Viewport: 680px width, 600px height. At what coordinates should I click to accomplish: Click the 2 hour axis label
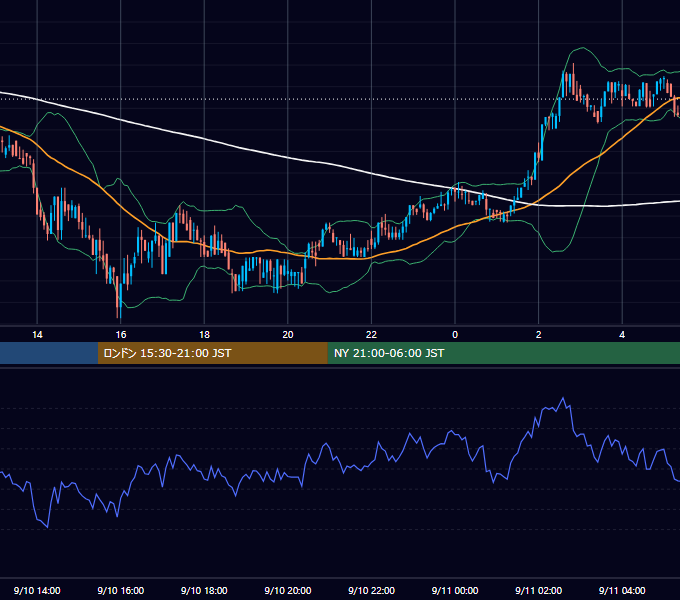coord(539,335)
